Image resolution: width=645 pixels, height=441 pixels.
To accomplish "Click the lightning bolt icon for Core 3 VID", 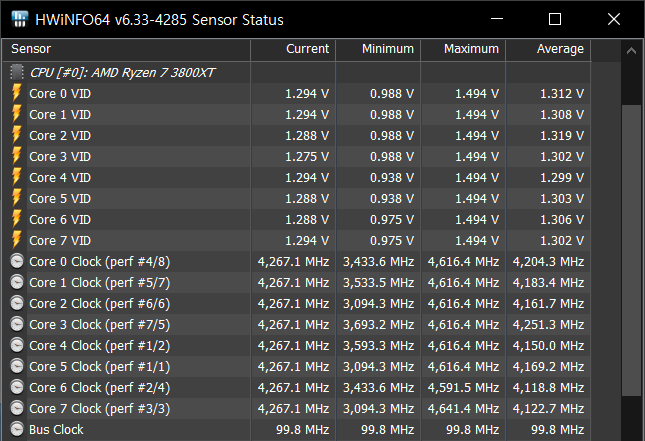I will pos(17,156).
